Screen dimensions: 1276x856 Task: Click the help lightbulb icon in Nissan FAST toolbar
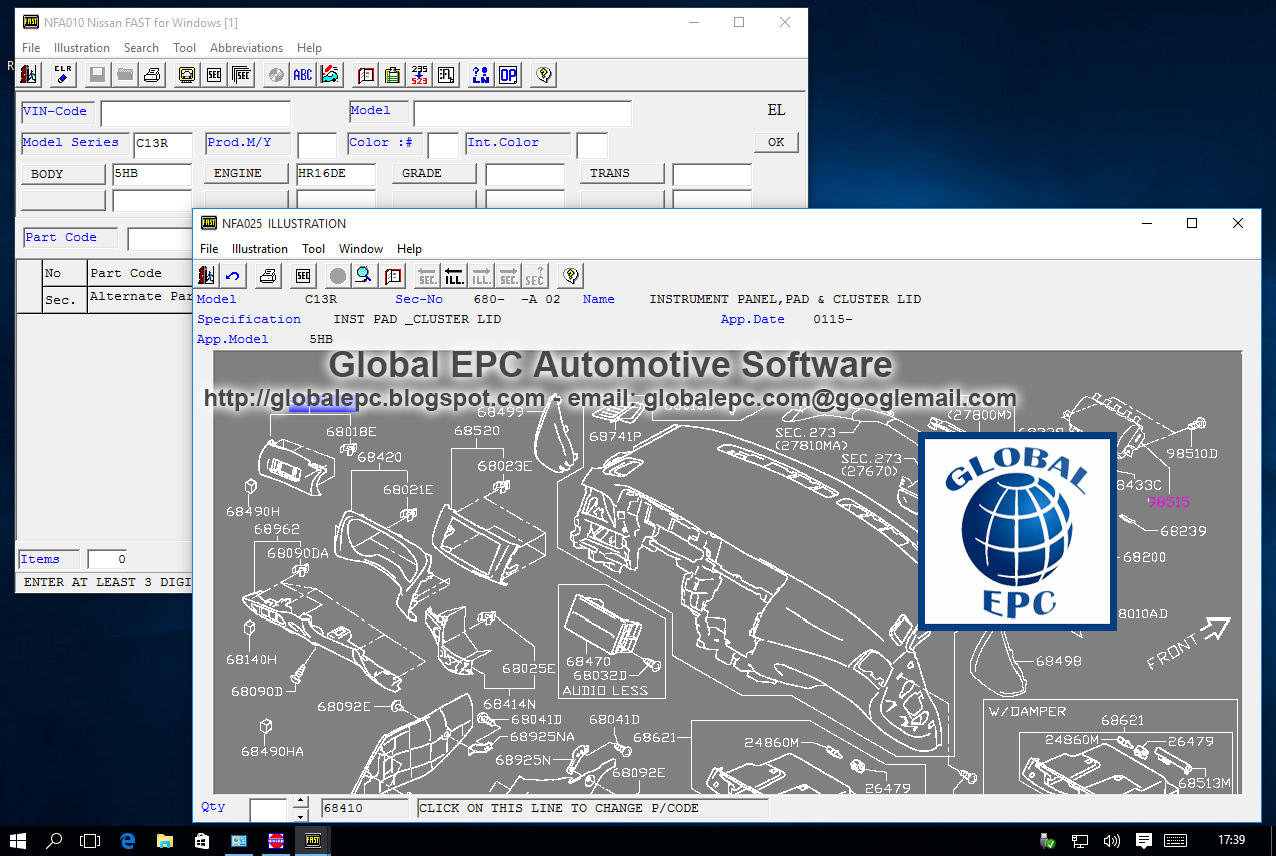tap(543, 74)
